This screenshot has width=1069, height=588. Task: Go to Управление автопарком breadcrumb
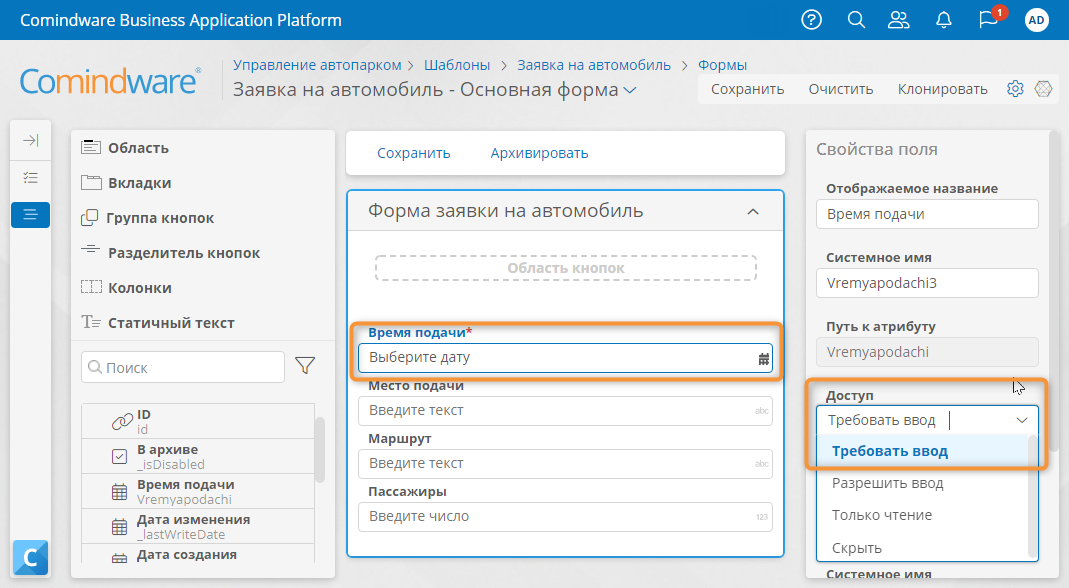pyautogui.click(x=317, y=65)
